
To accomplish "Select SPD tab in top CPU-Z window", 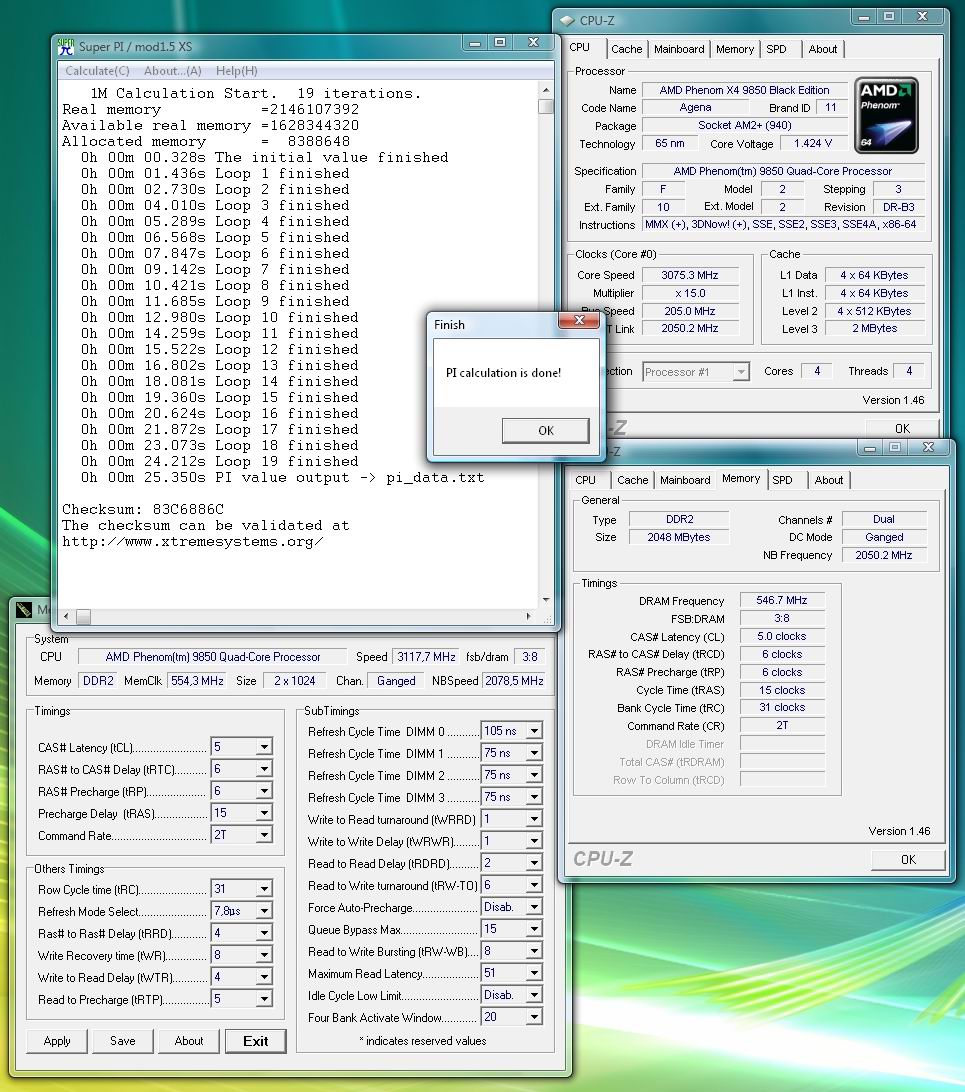I will 776,49.
